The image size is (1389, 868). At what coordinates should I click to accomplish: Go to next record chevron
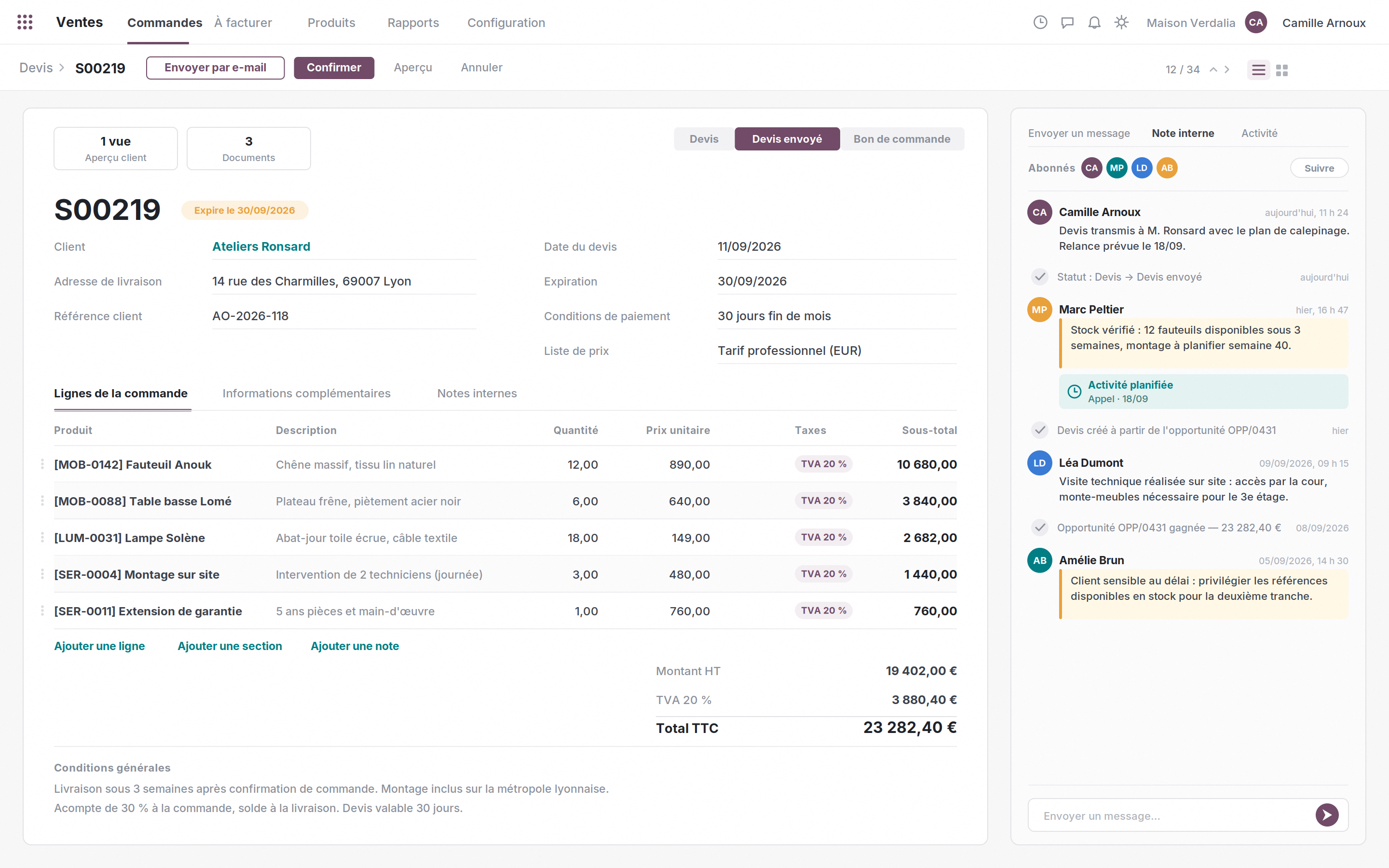[x=1226, y=69]
